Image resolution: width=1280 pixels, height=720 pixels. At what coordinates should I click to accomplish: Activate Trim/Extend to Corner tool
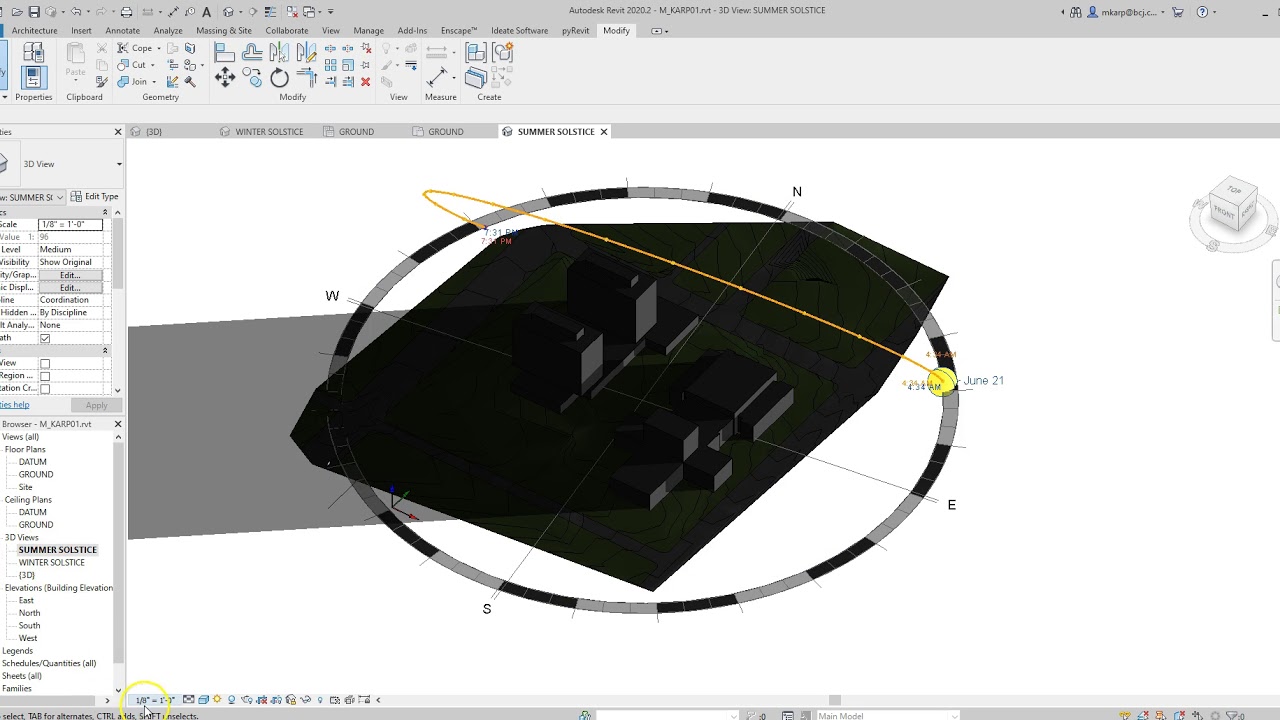tap(306, 79)
